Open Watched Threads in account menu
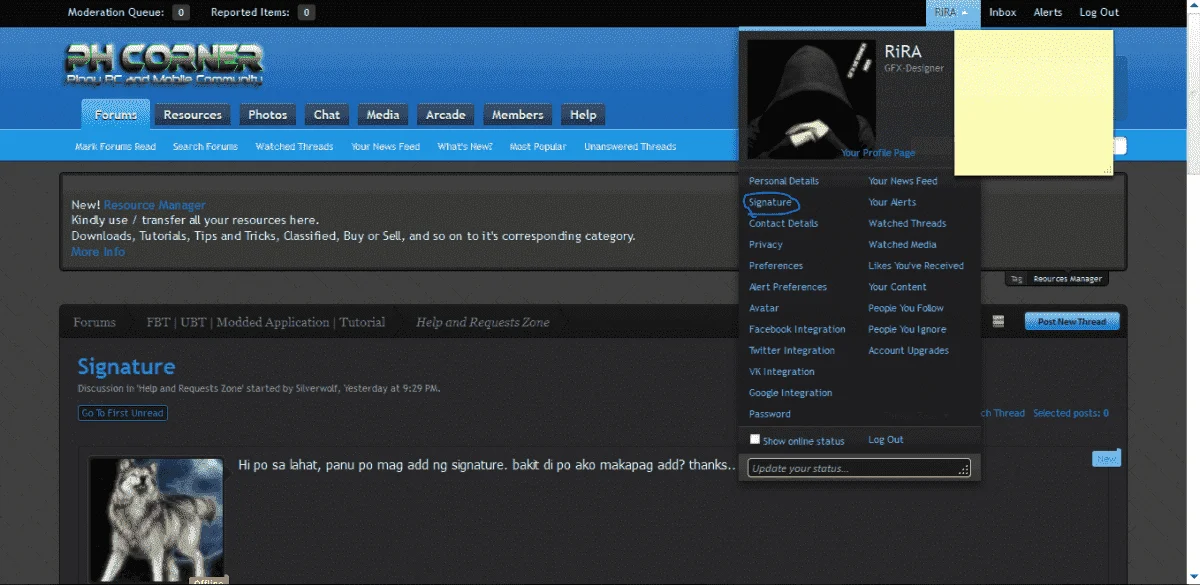Image resolution: width=1200 pixels, height=585 pixels. (907, 223)
